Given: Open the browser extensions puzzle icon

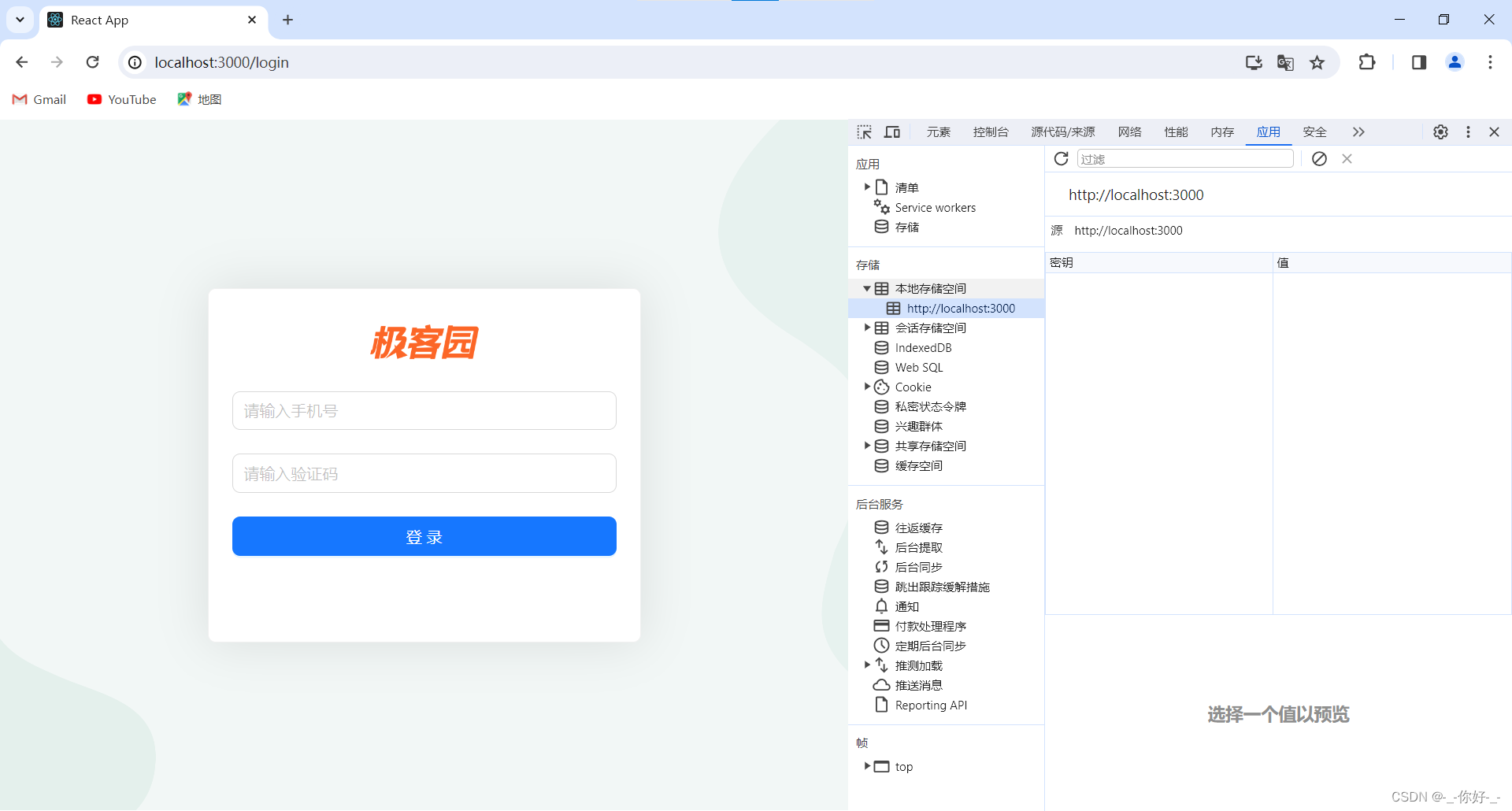Looking at the screenshot, I should pos(1367,62).
